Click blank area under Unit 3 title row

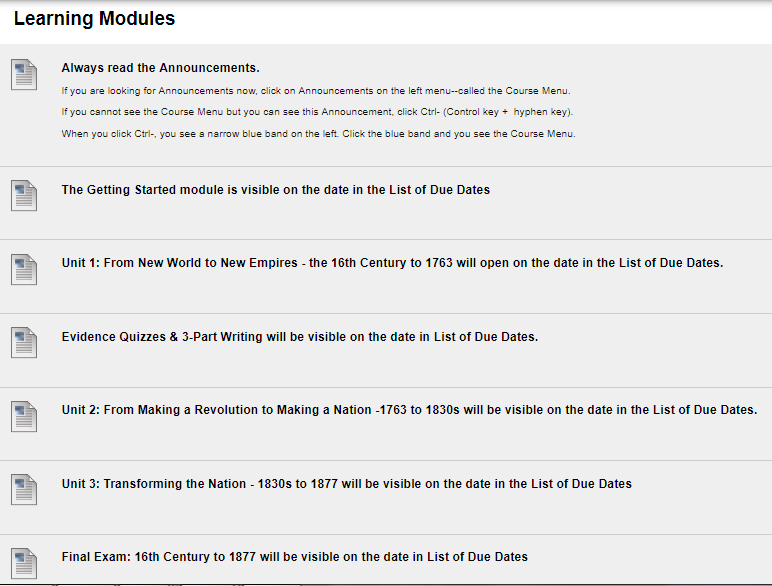pos(394,513)
